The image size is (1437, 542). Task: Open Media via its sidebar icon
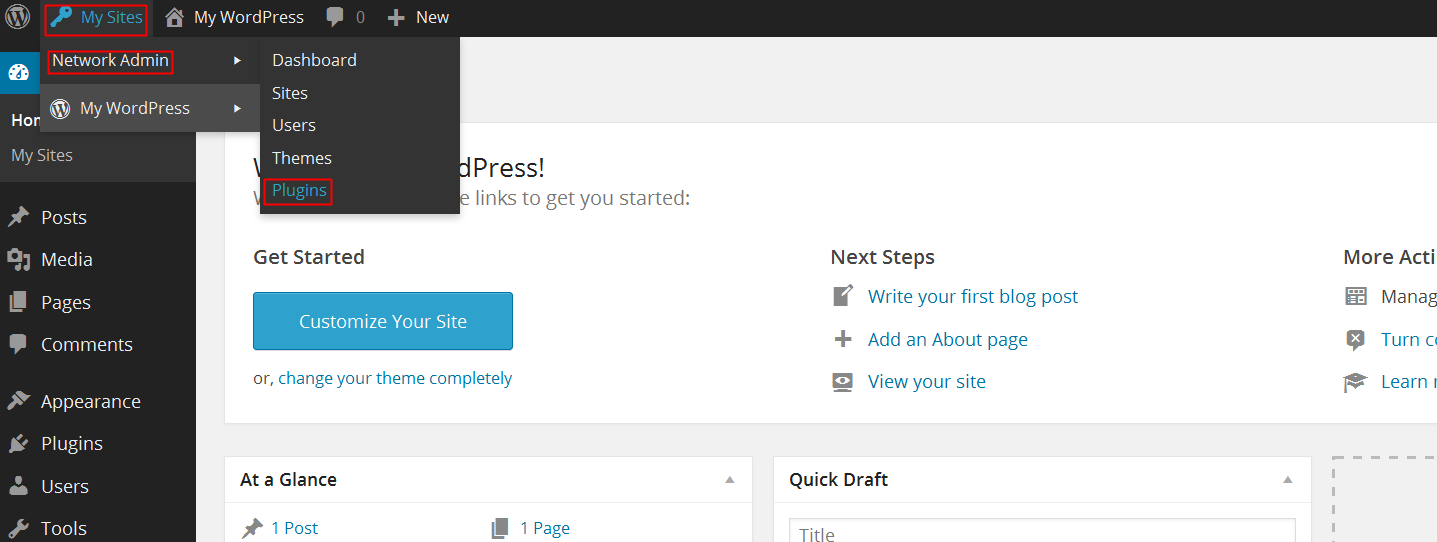[18, 260]
